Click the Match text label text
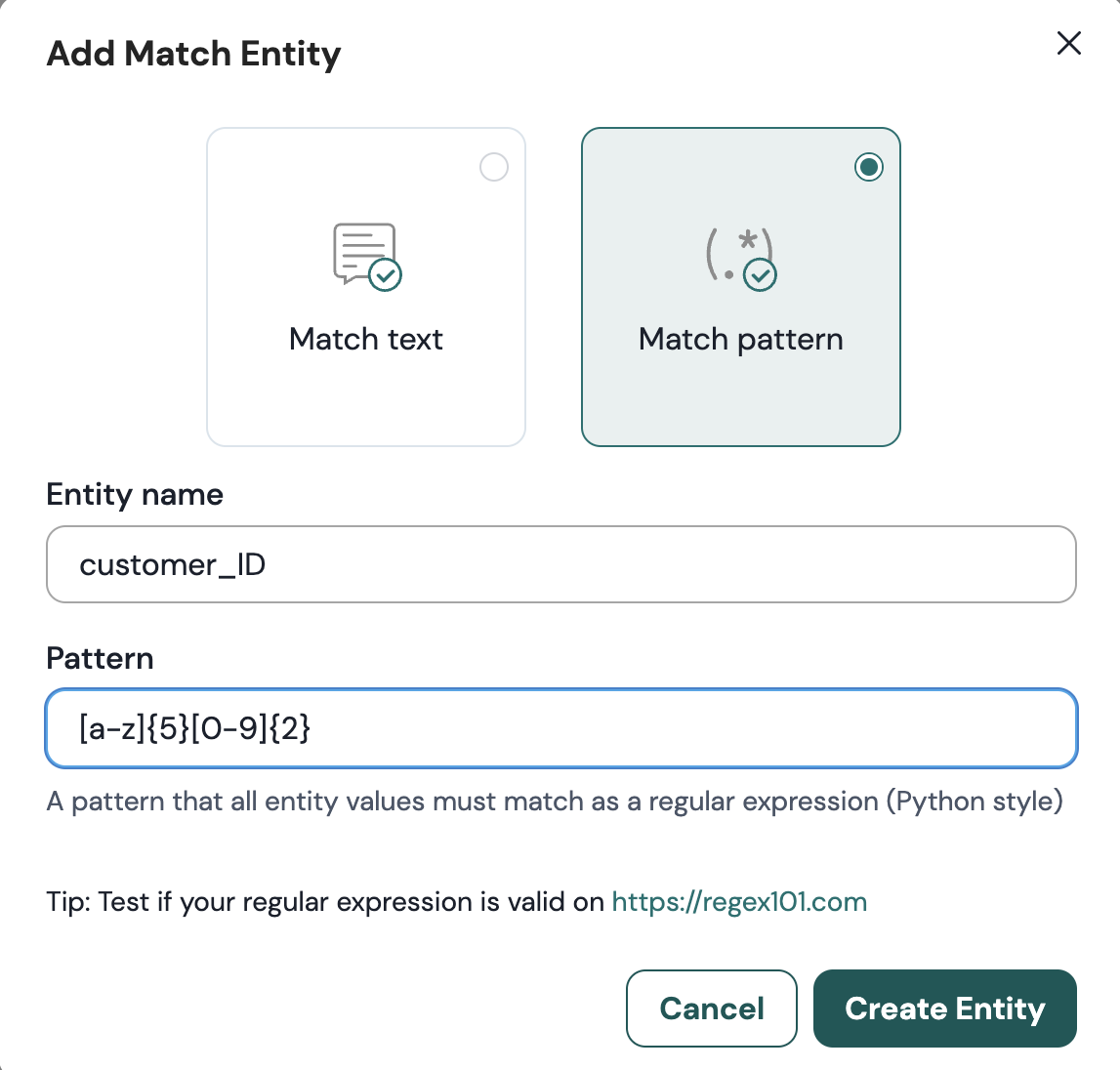1120x1070 pixels. 365,339
